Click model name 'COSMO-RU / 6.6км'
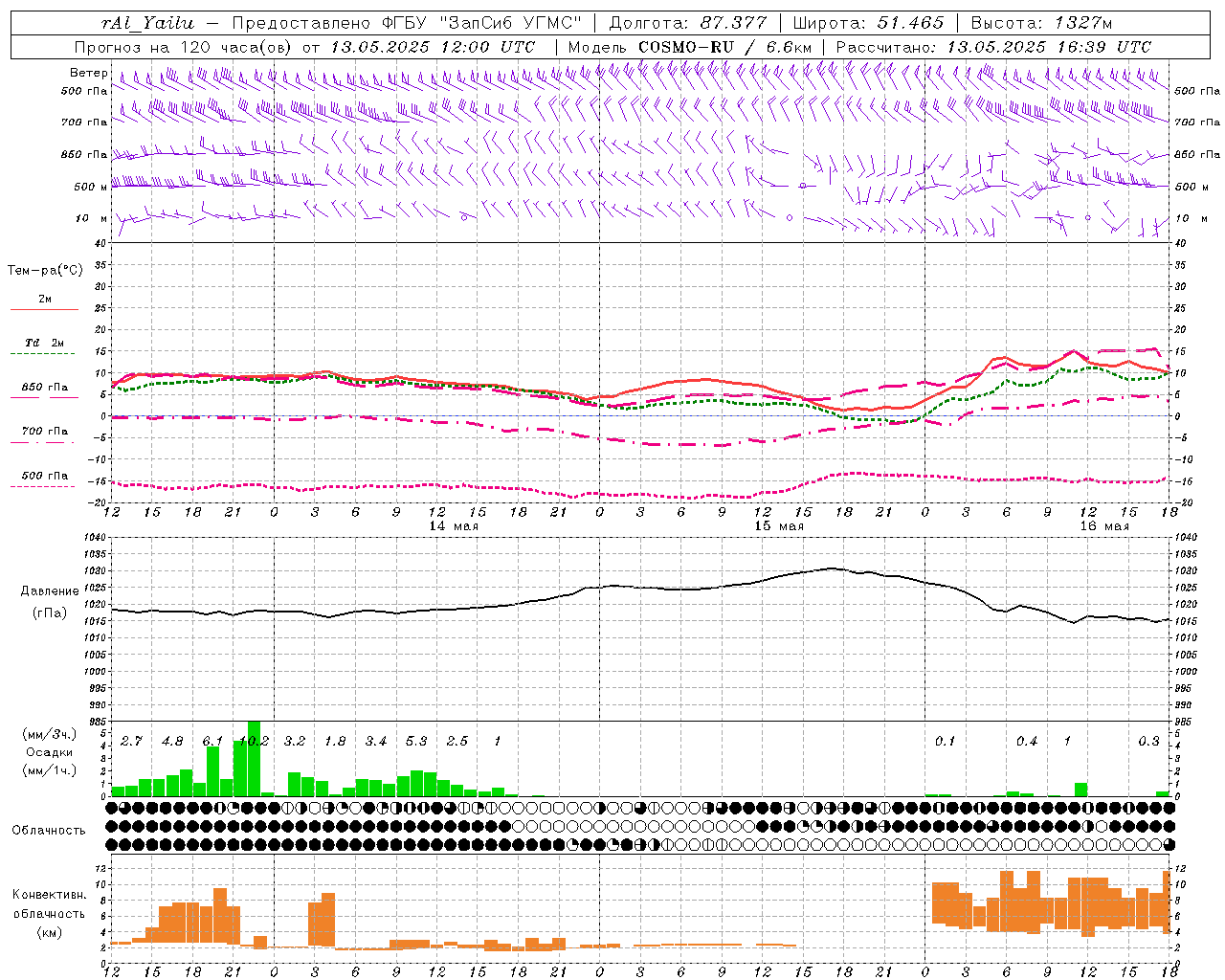 pos(725,47)
